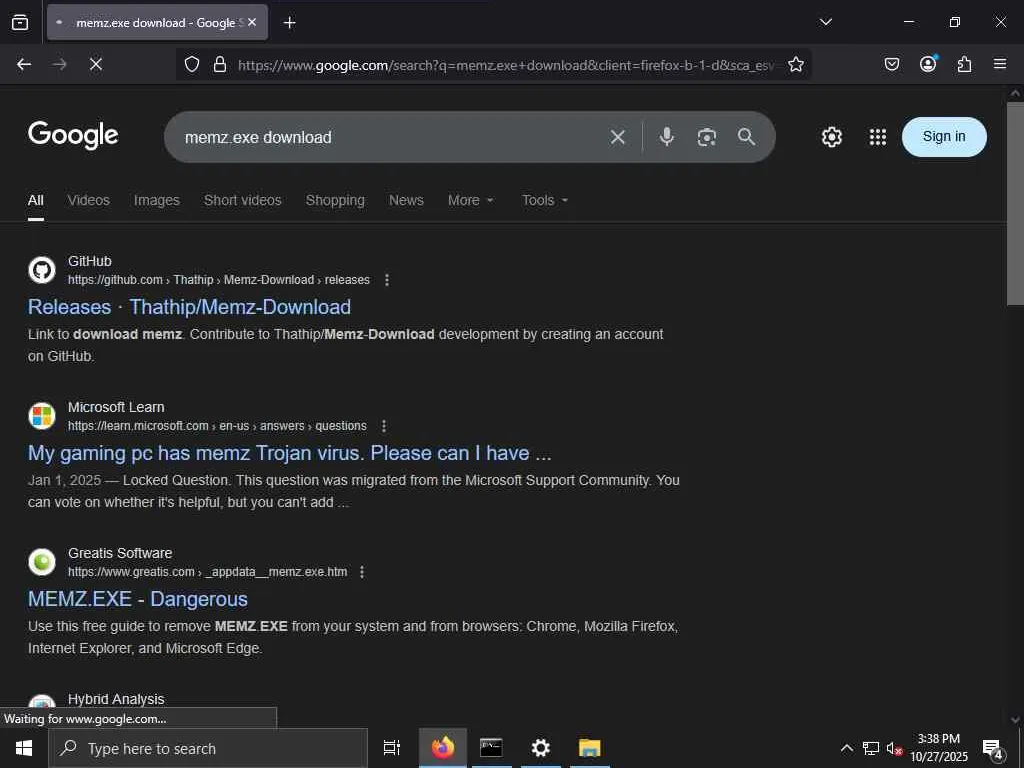The height and width of the screenshot is (768, 1024).
Task: Open MEMZ.EXE - Dangerous link
Action: pos(138,599)
